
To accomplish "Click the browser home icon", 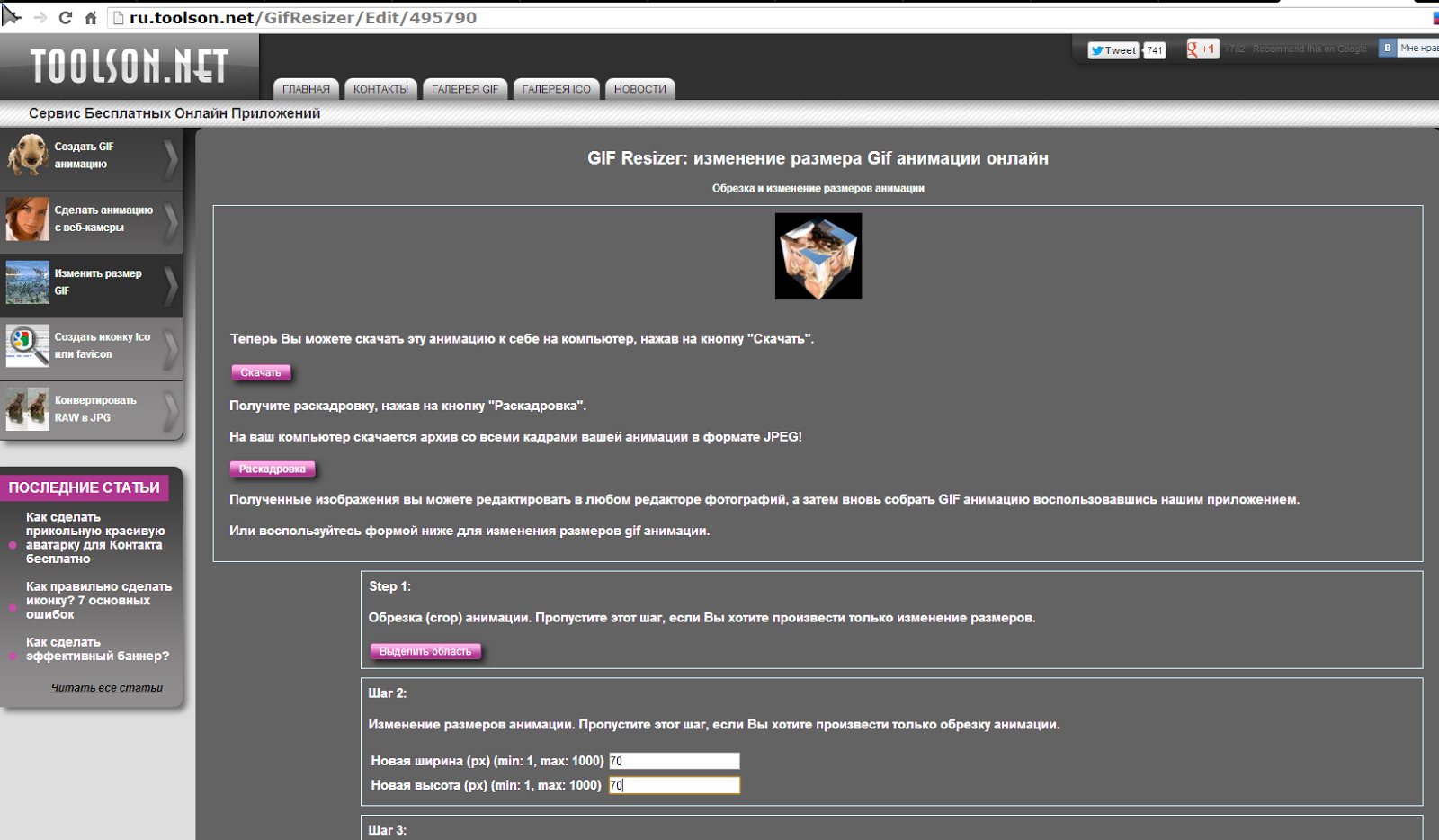I will [89, 16].
